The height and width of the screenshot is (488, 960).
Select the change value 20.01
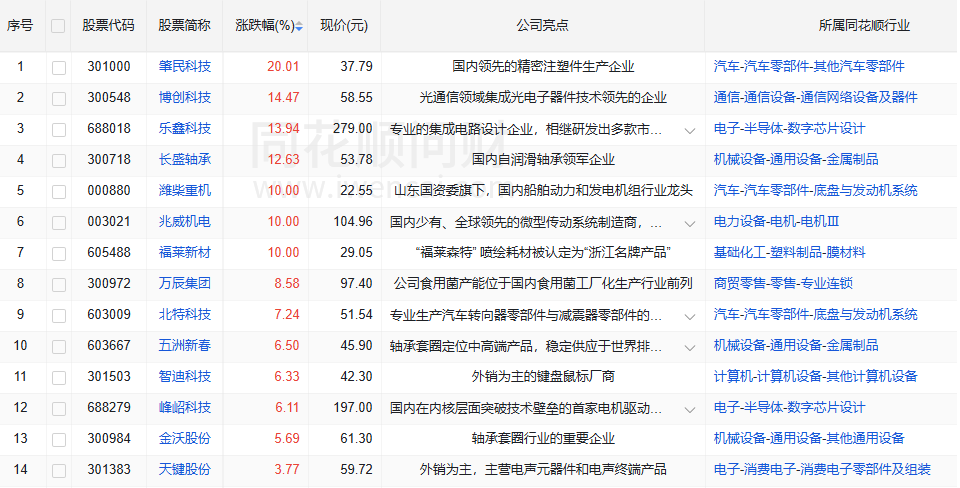point(283,67)
